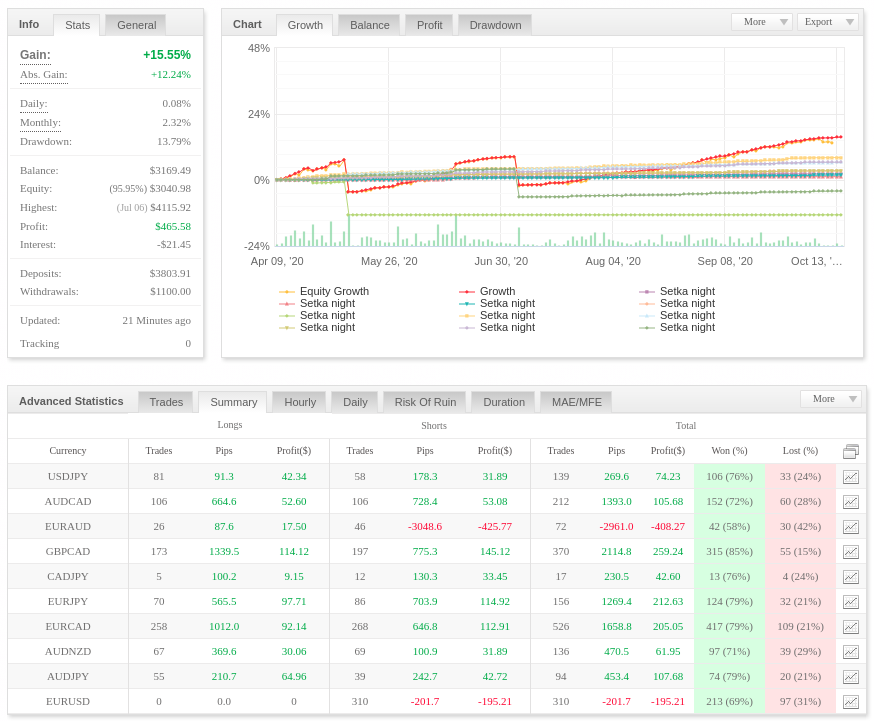The height and width of the screenshot is (722, 874).
Task: Click the Abs. Gain label
Action: click(x=43, y=75)
